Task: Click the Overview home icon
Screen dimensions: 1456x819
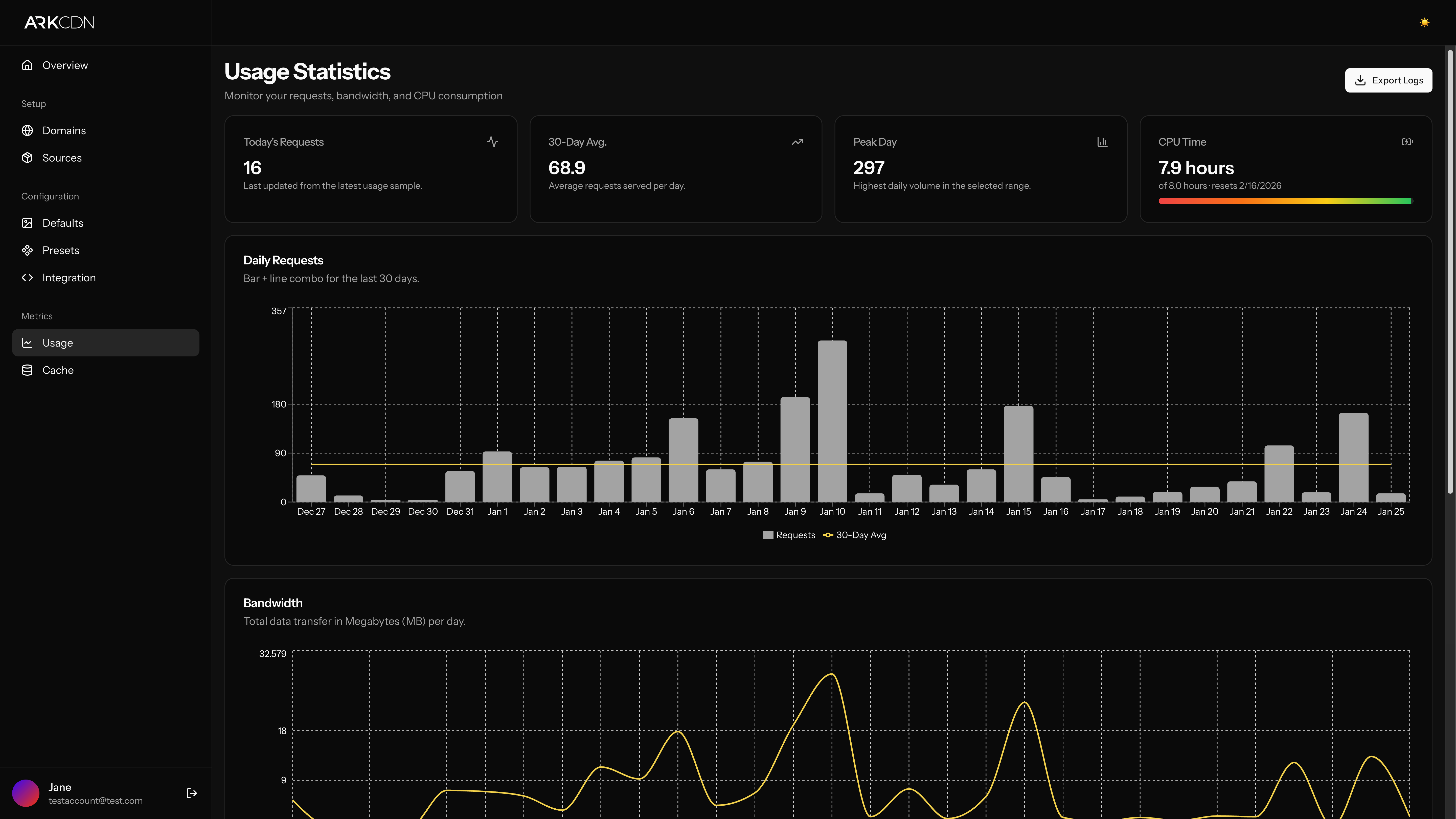Action: (x=27, y=65)
